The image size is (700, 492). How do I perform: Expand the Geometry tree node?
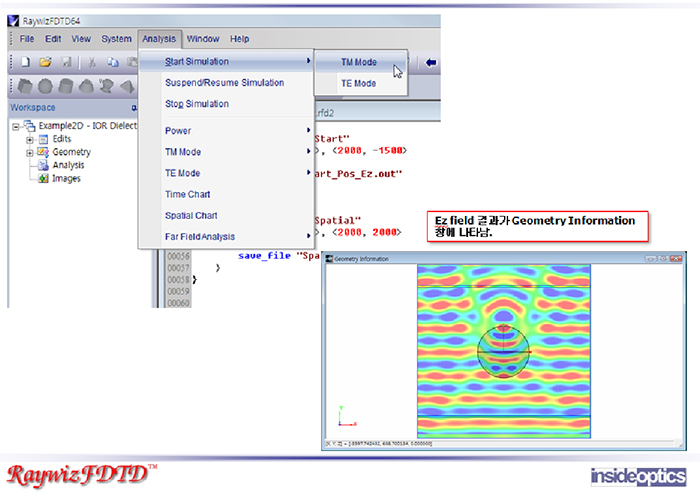[30, 152]
